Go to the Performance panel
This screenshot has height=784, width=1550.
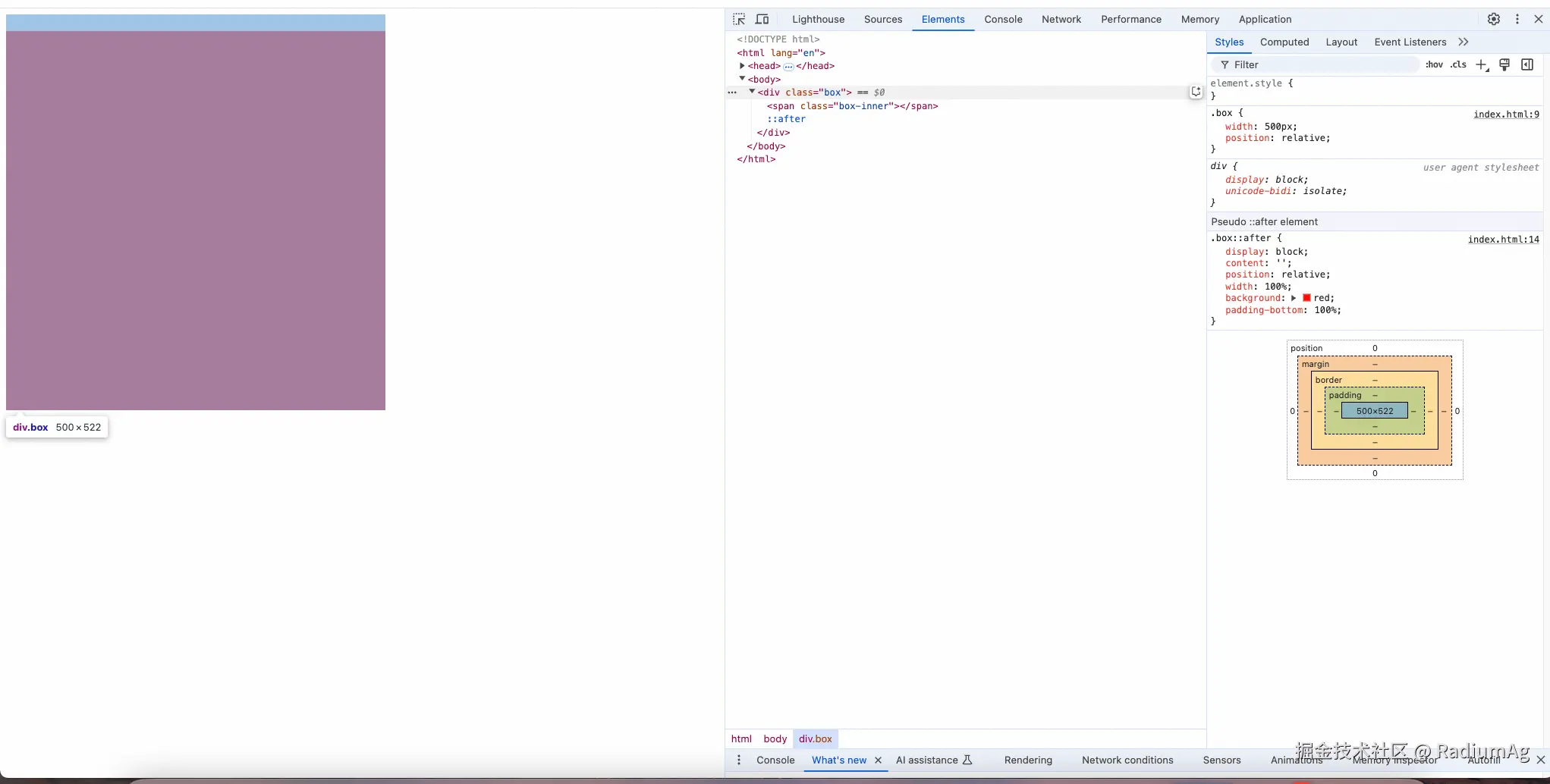[x=1131, y=19]
